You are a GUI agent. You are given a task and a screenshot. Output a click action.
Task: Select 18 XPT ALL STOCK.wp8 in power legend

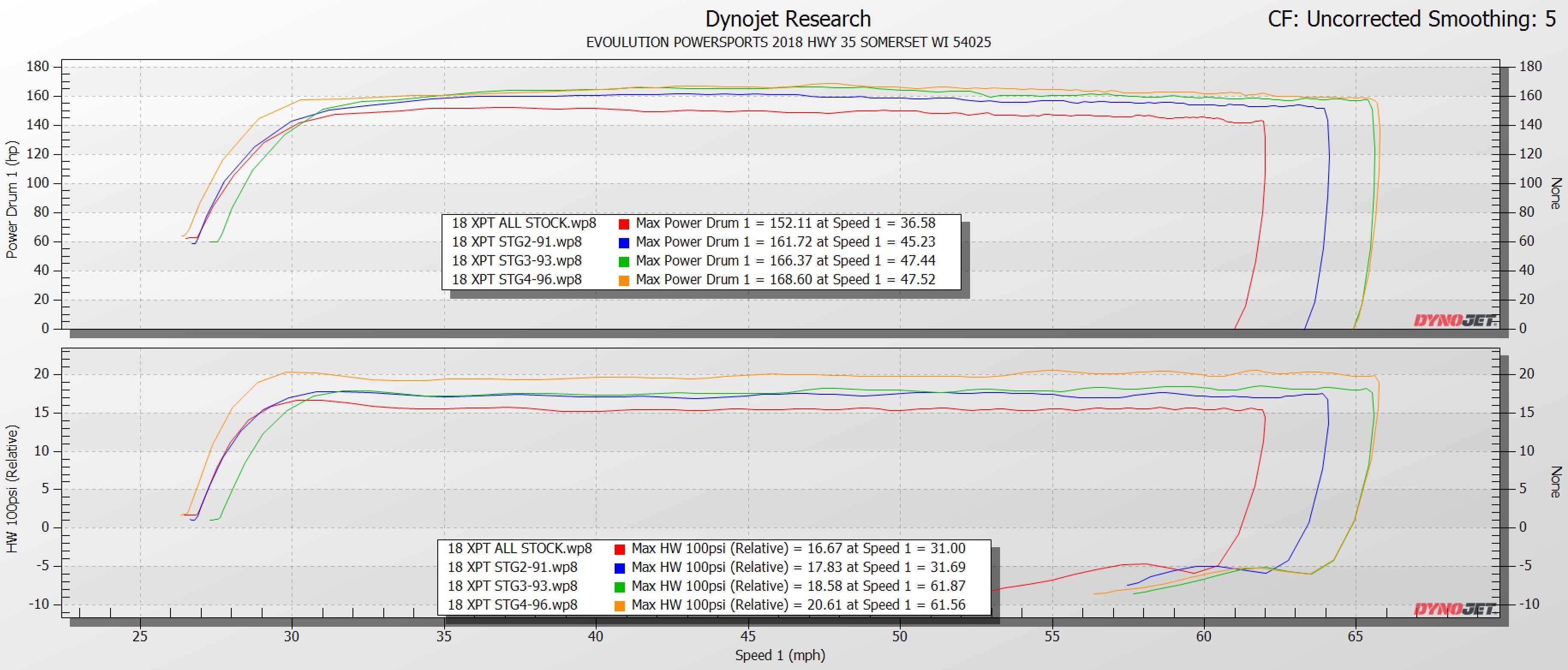tap(523, 223)
